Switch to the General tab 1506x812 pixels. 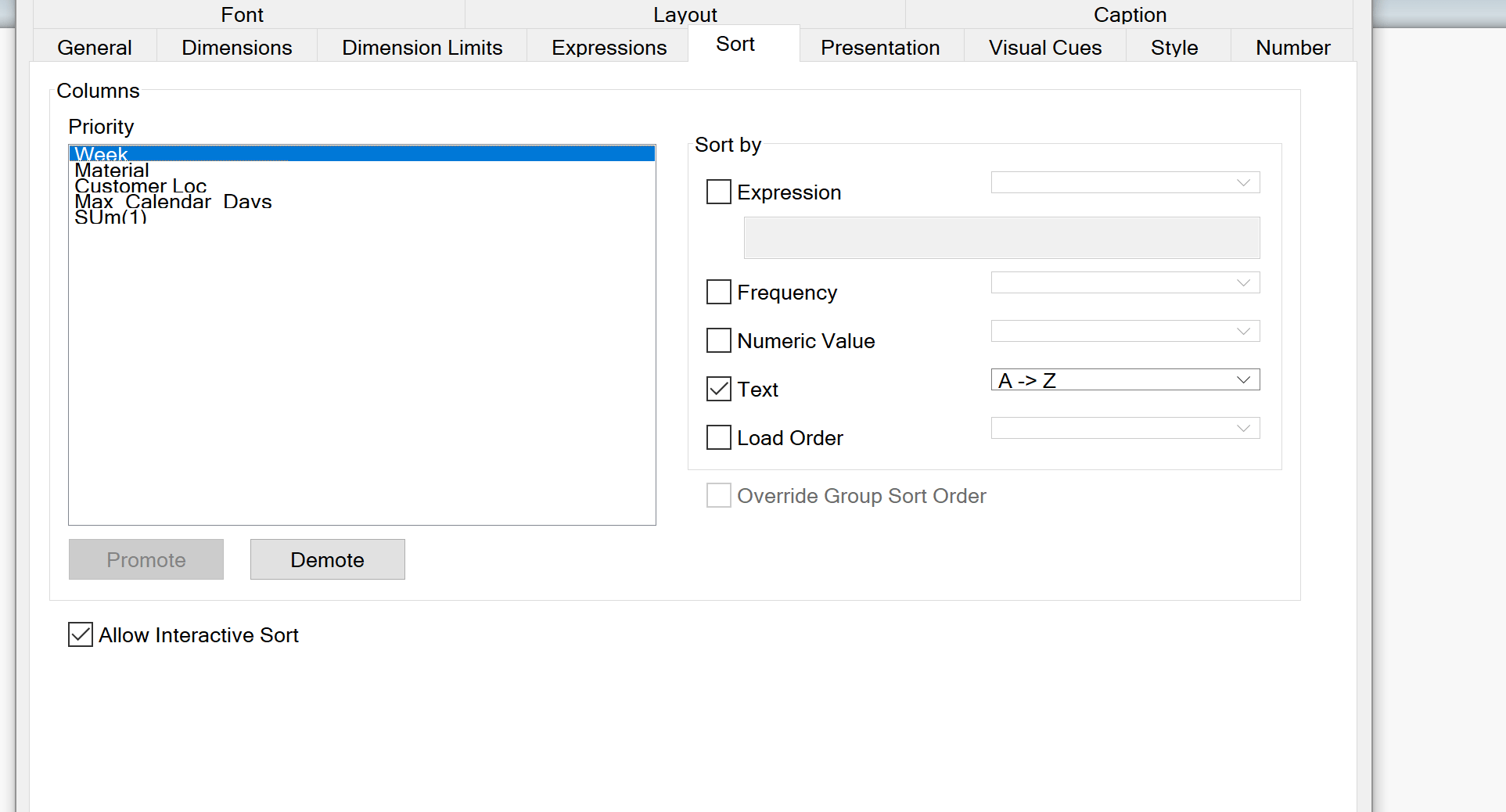(x=94, y=47)
